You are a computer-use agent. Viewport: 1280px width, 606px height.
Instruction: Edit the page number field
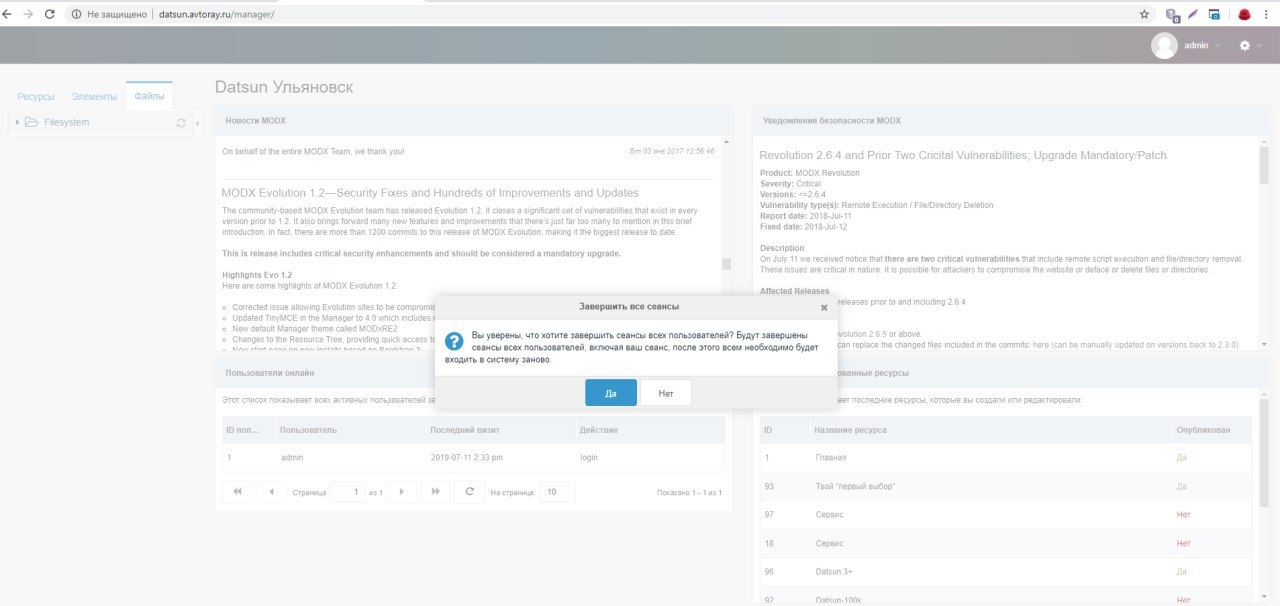pyautogui.click(x=347, y=492)
